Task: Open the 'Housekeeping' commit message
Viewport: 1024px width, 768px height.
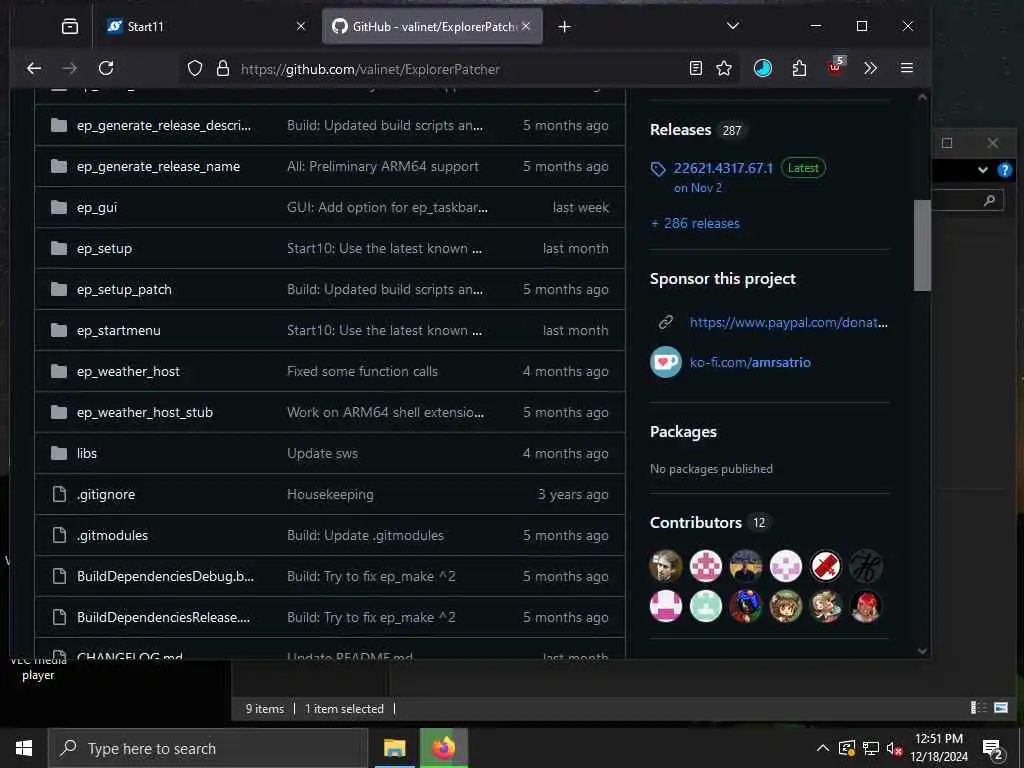Action: tap(330, 494)
